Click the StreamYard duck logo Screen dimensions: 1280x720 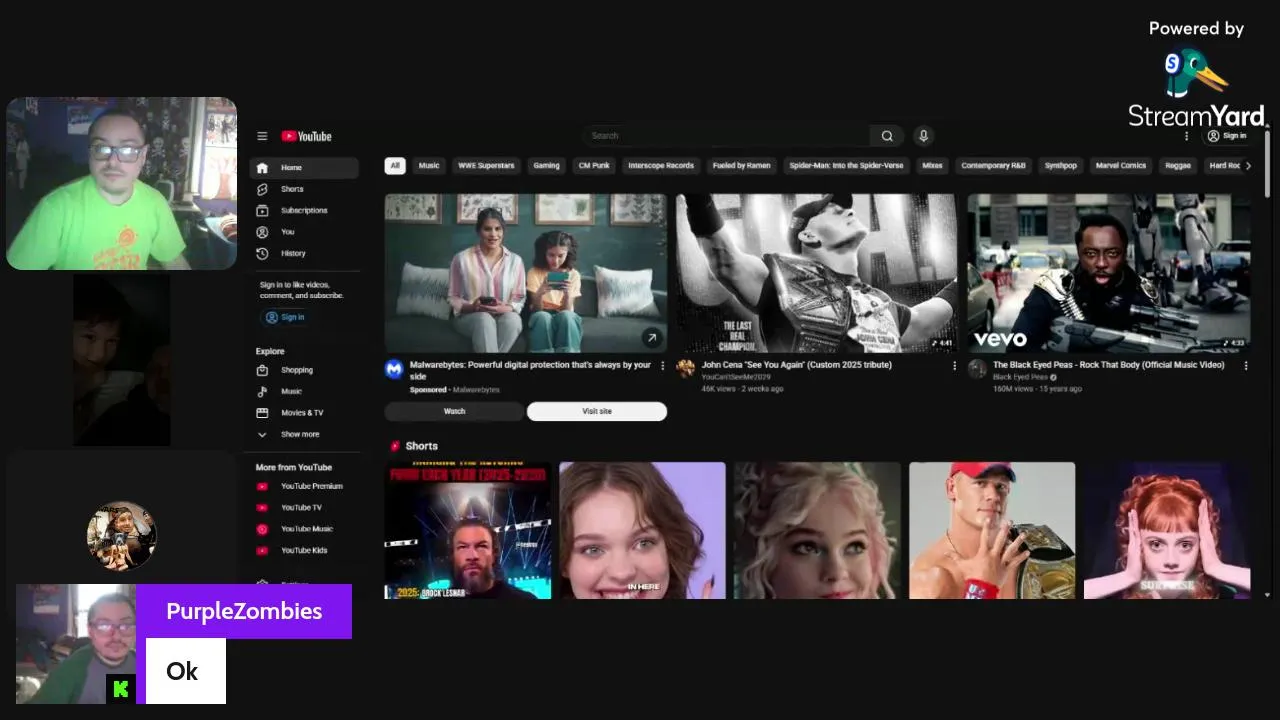coord(1195,73)
